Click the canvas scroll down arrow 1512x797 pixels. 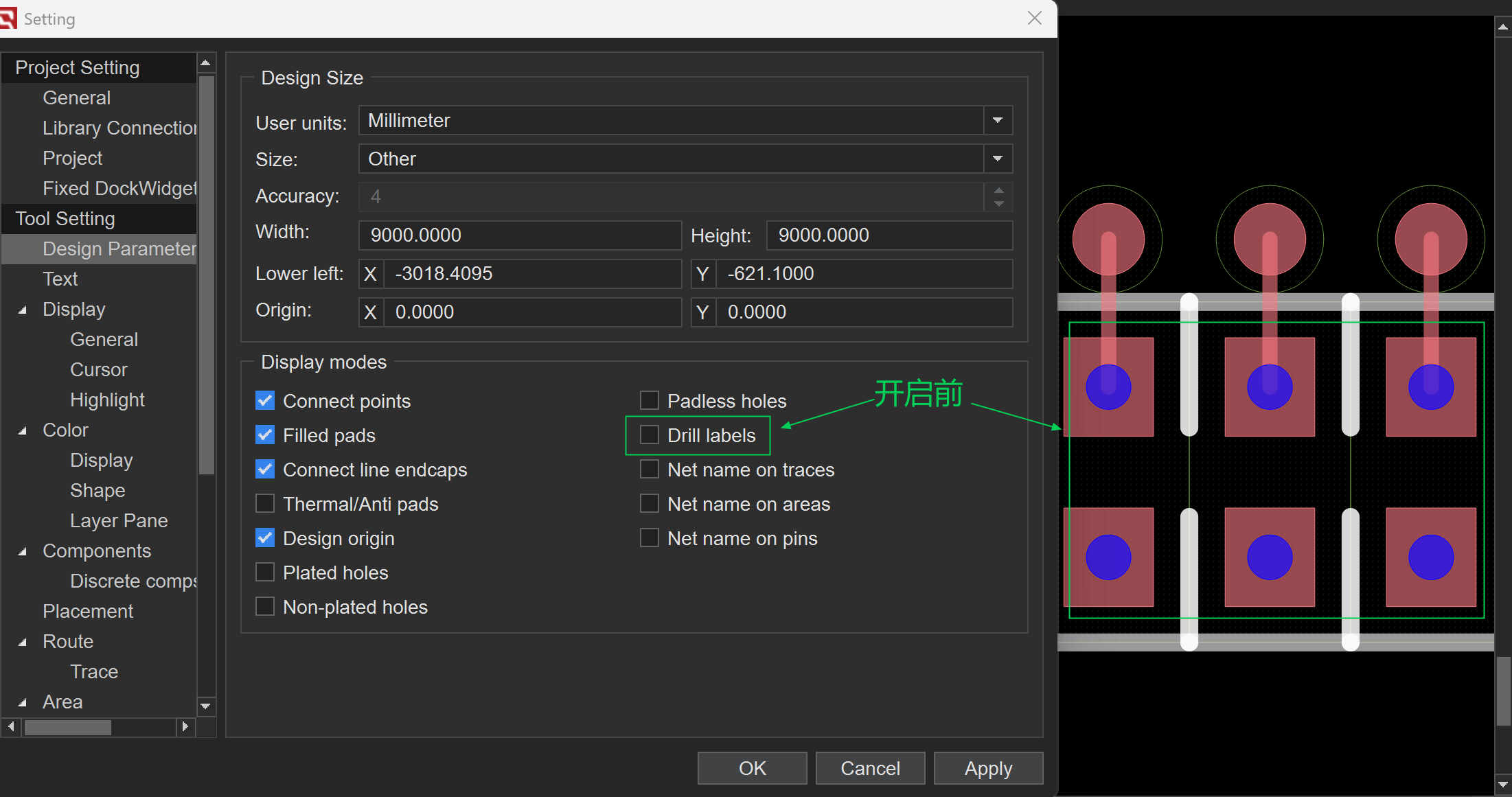click(x=1502, y=783)
